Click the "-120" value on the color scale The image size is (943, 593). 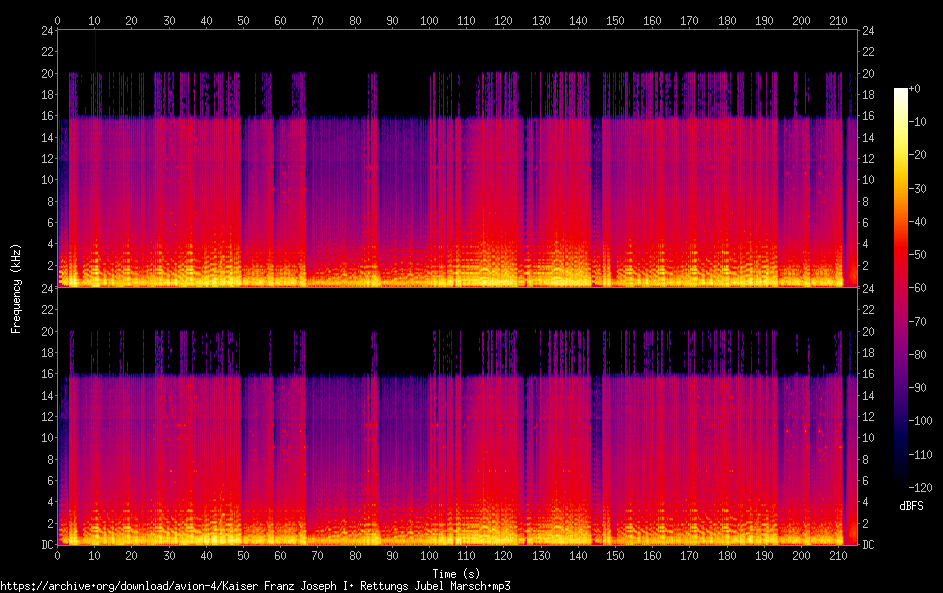tap(921, 487)
